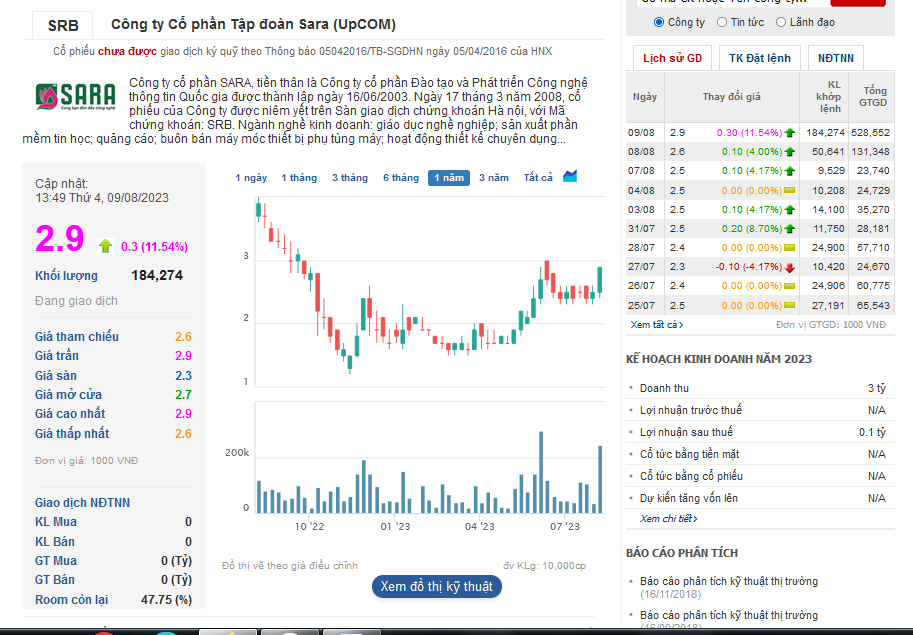Click yellow unchanged icon in 25/07 row
This screenshot has height=635, width=913.
790,306
